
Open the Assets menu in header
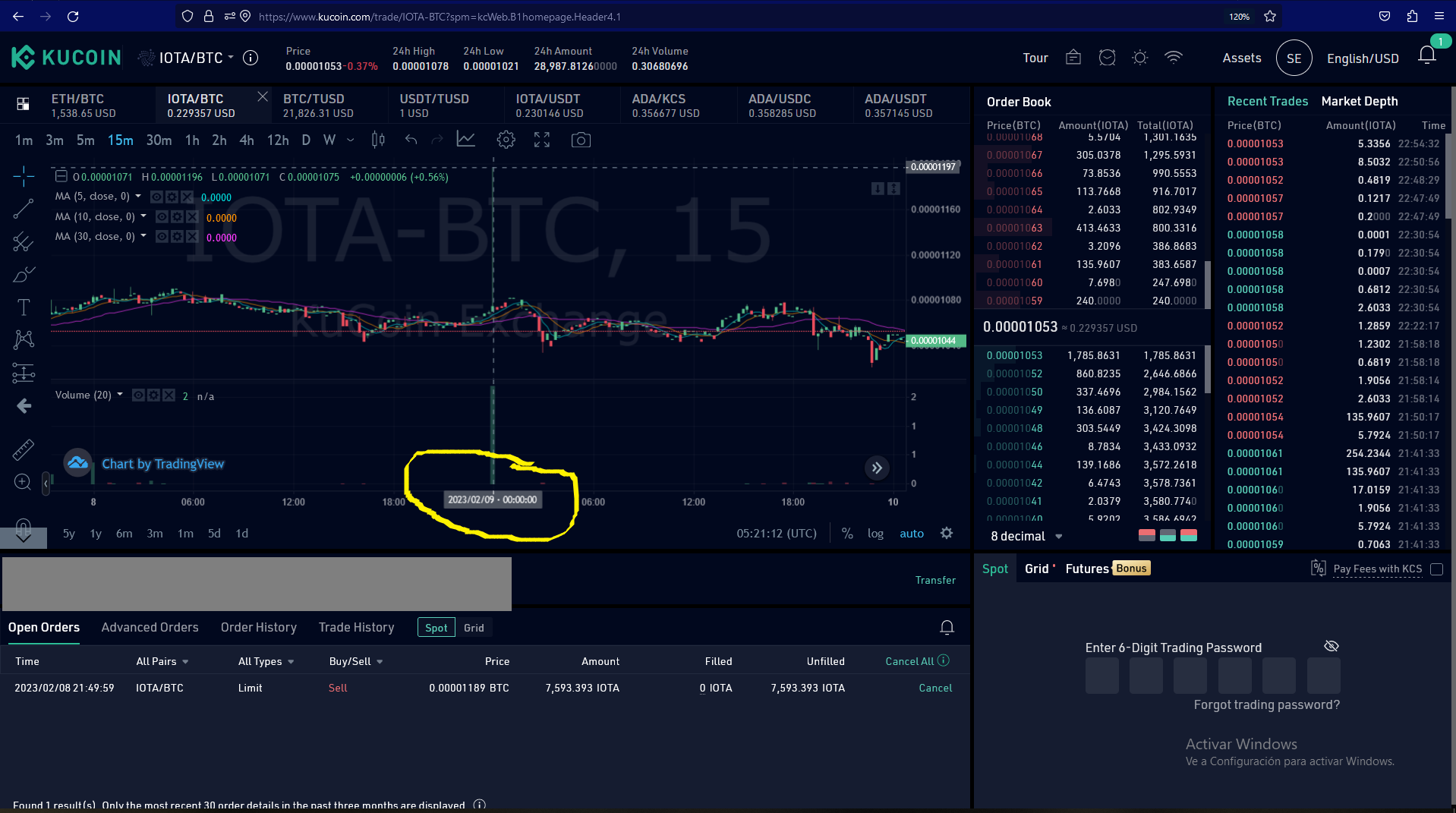click(1242, 58)
